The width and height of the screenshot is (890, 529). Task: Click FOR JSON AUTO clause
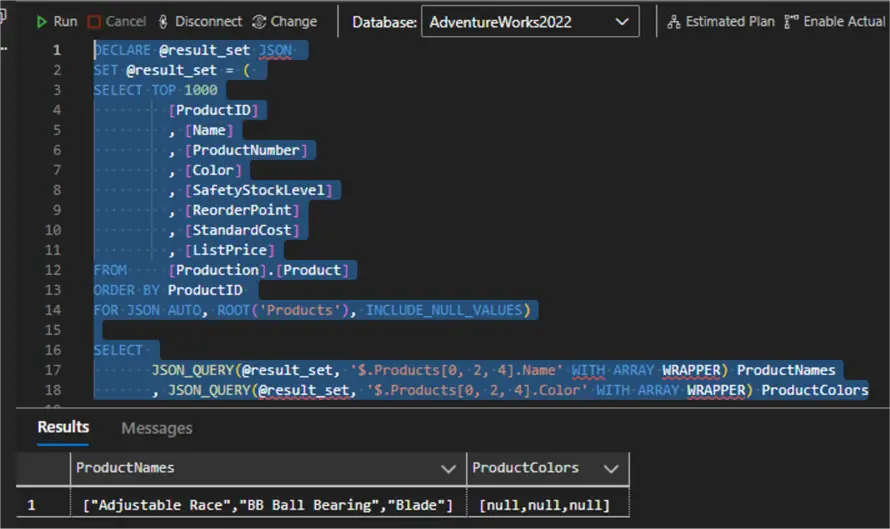coord(148,310)
